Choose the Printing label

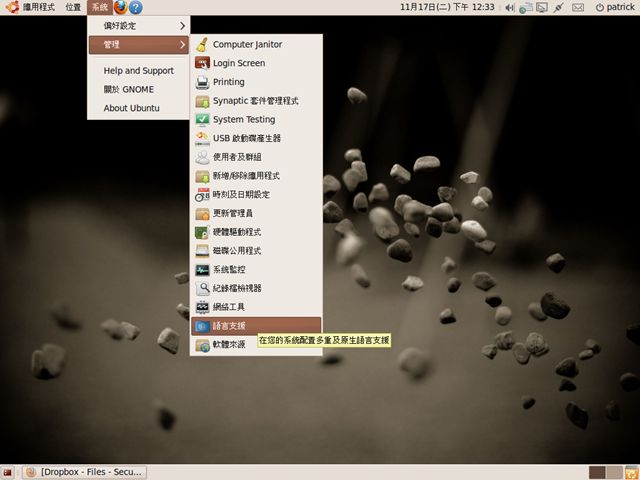[229, 82]
